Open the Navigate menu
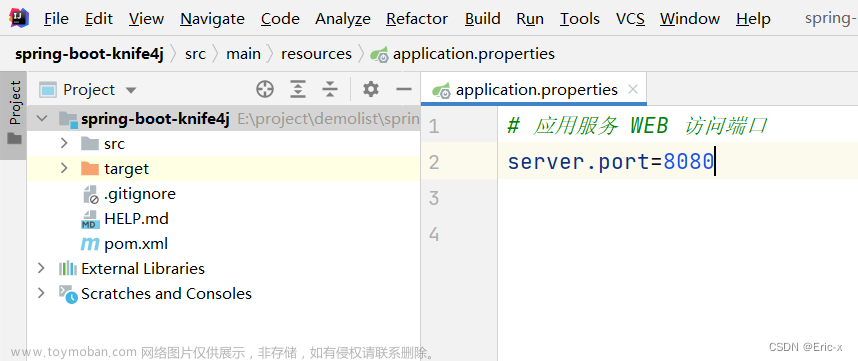Image resolution: width=858 pixels, height=361 pixels. [x=212, y=19]
